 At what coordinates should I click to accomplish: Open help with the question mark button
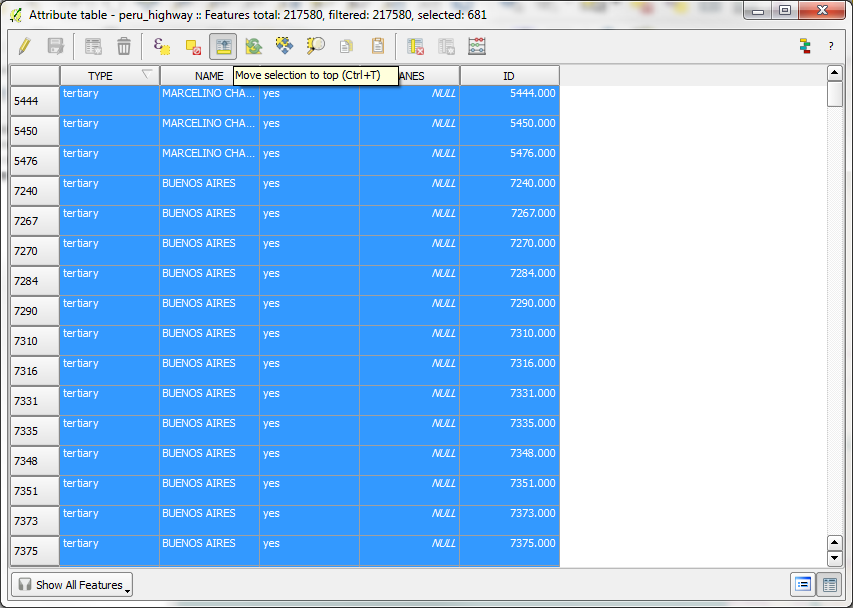830,46
